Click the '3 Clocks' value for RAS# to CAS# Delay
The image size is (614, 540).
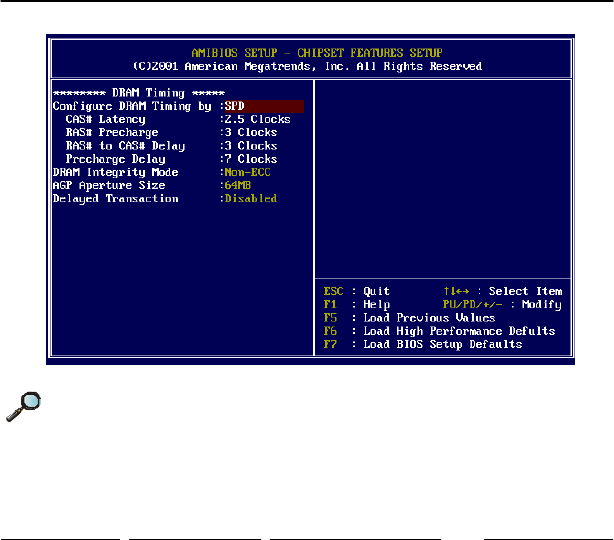pyautogui.click(x=251, y=146)
